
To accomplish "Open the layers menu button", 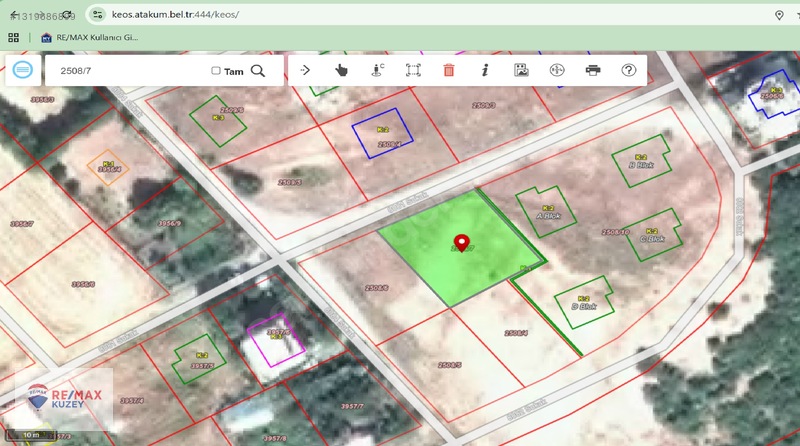I will click(x=22, y=69).
